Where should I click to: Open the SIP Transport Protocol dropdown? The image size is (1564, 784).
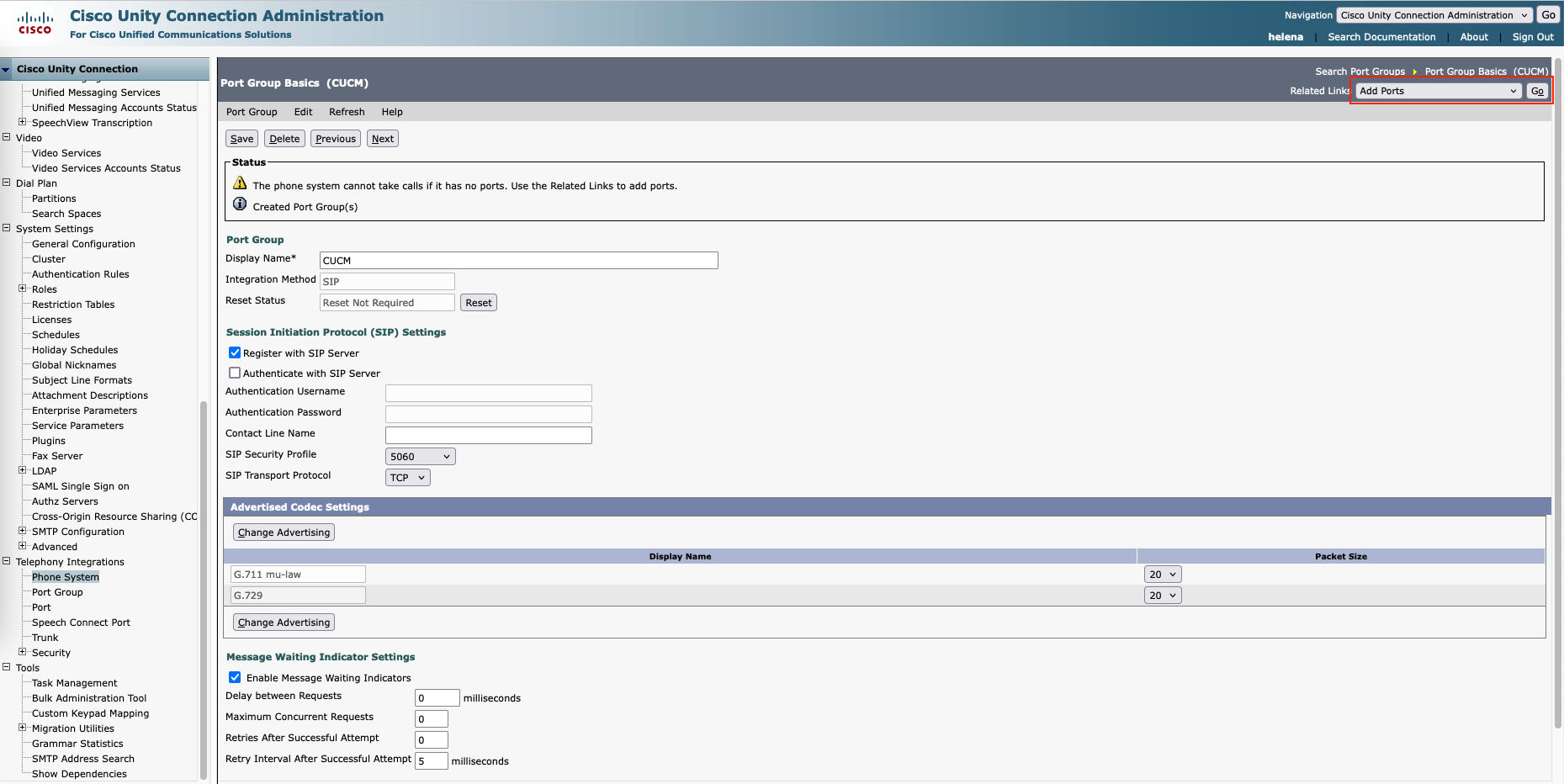coord(408,478)
